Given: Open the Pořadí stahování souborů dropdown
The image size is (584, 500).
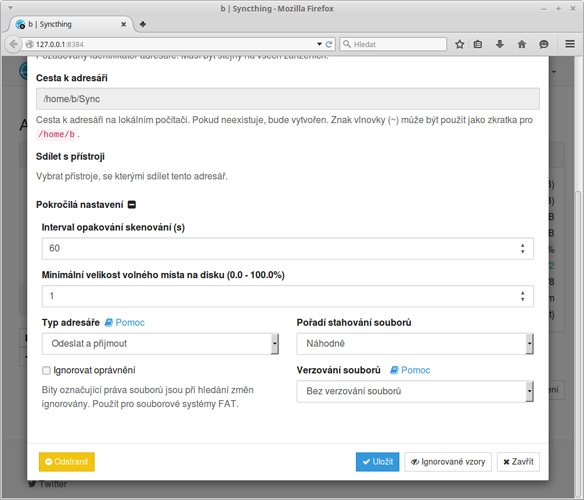Looking at the screenshot, I should coord(415,344).
